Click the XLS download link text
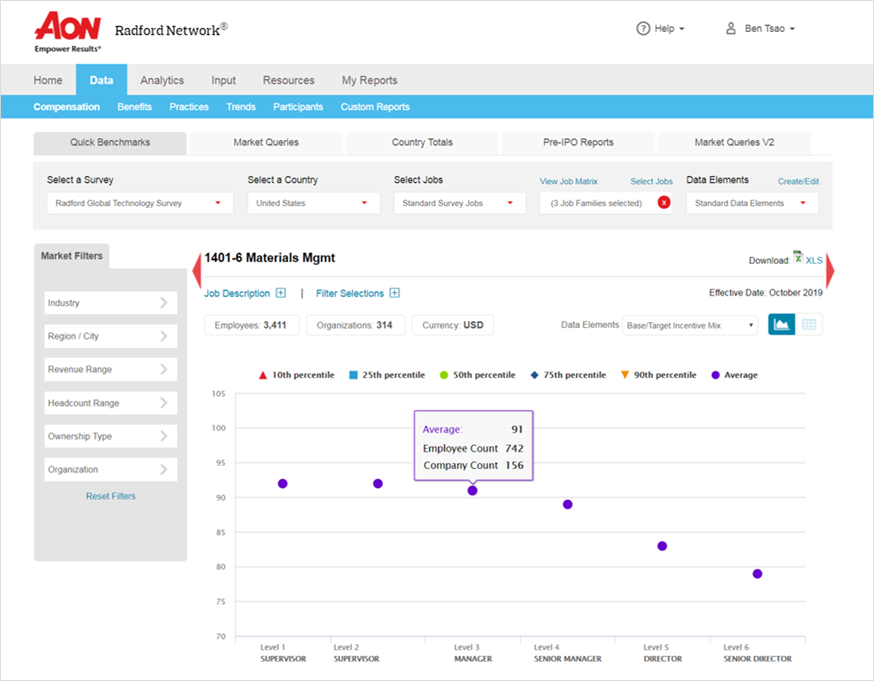 (x=814, y=261)
